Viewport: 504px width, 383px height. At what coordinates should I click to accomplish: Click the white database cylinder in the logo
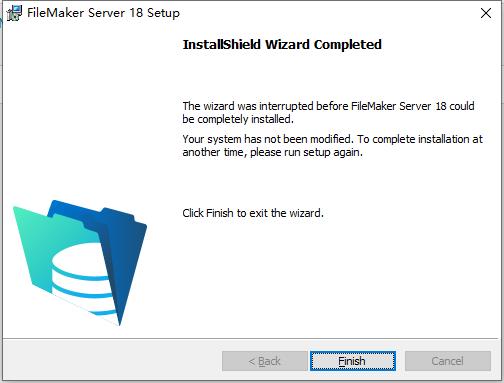pyautogui.click(x=83, y=278)
